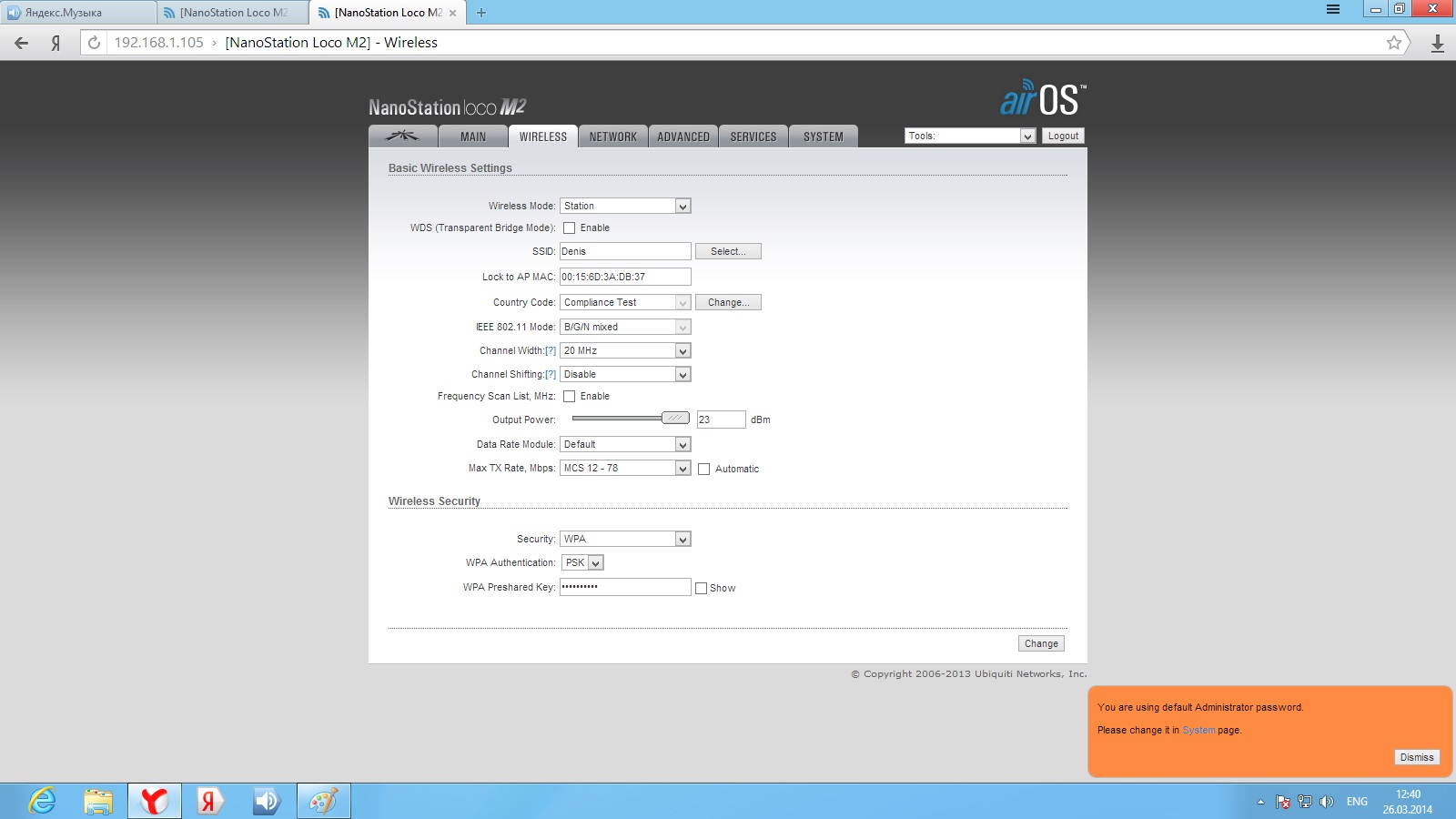Reload the page with refresh icon
Image resolution: width=1456 pixels, height=819 pixels.
pos(94,43)
